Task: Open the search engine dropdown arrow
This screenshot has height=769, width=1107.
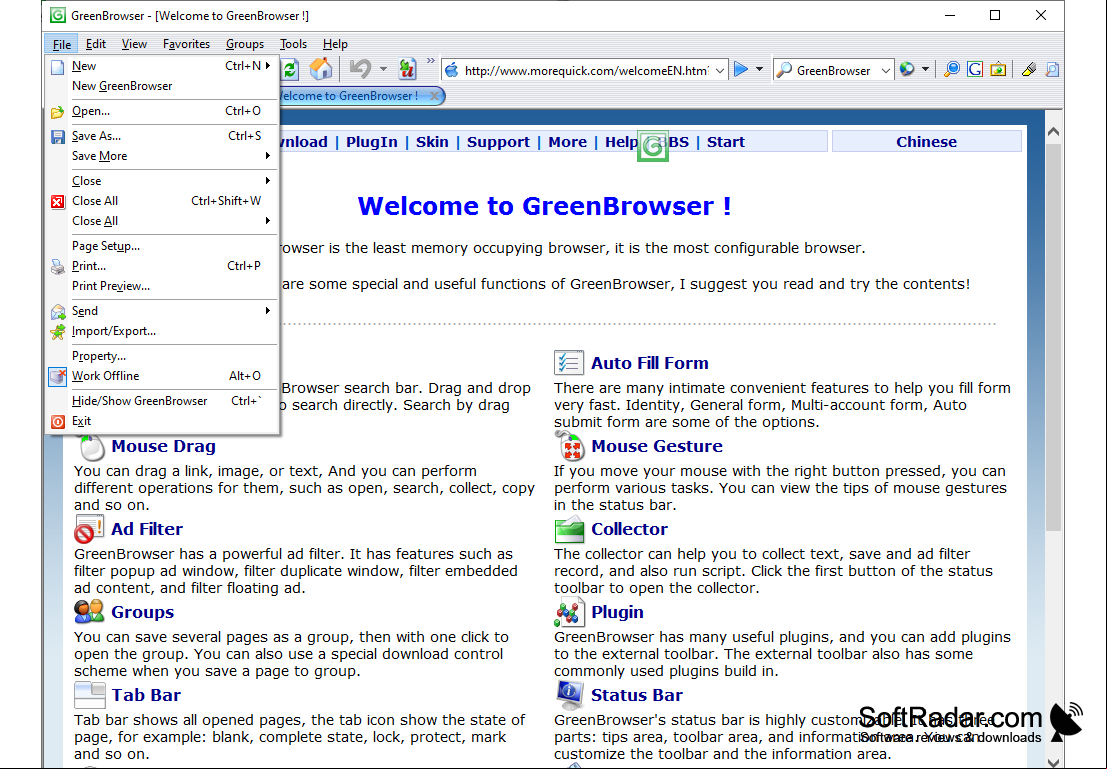Action: (x=925, y=69)
